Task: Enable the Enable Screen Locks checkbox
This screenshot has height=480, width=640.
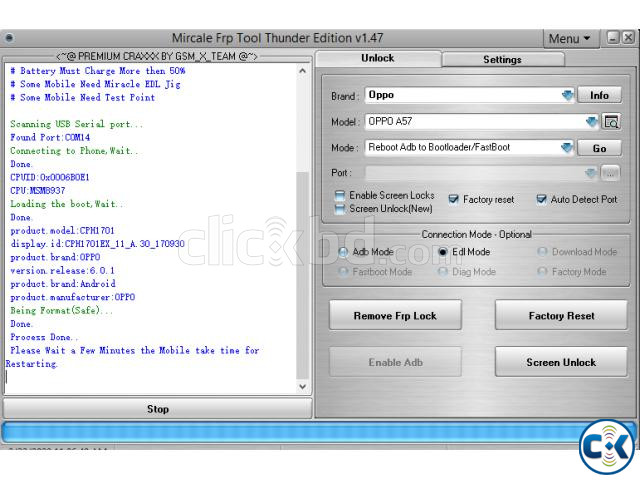Action: pos(341,195)
